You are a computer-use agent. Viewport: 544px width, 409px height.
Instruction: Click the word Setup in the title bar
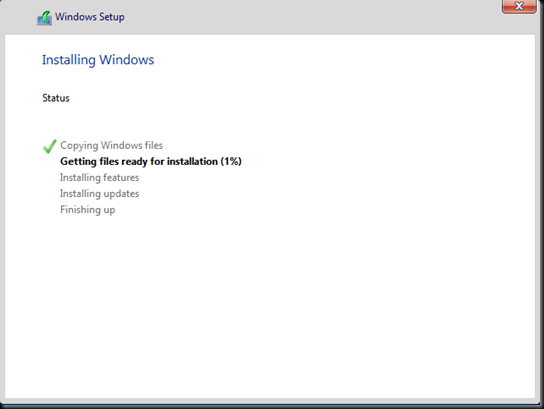112,17
